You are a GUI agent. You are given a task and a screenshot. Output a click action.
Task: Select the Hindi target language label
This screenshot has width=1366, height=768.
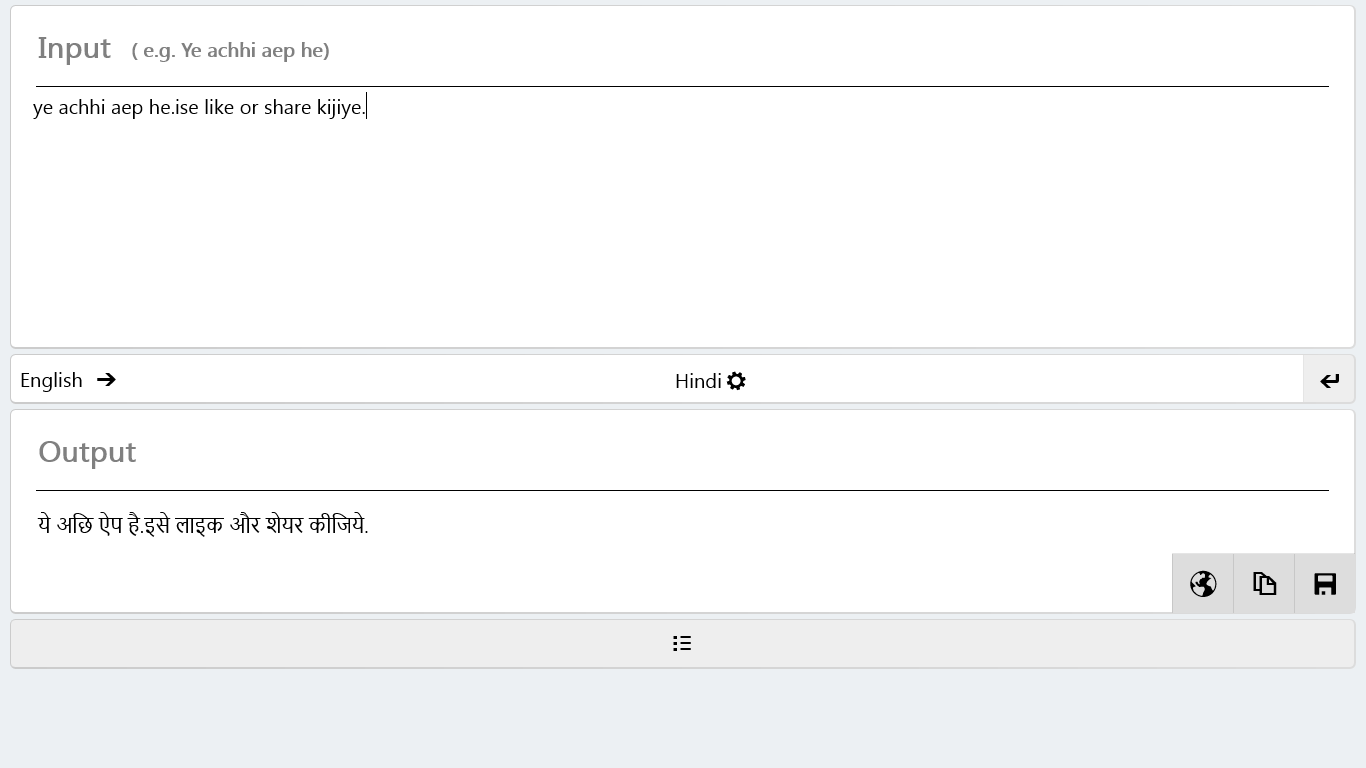(x=698, y=381)
